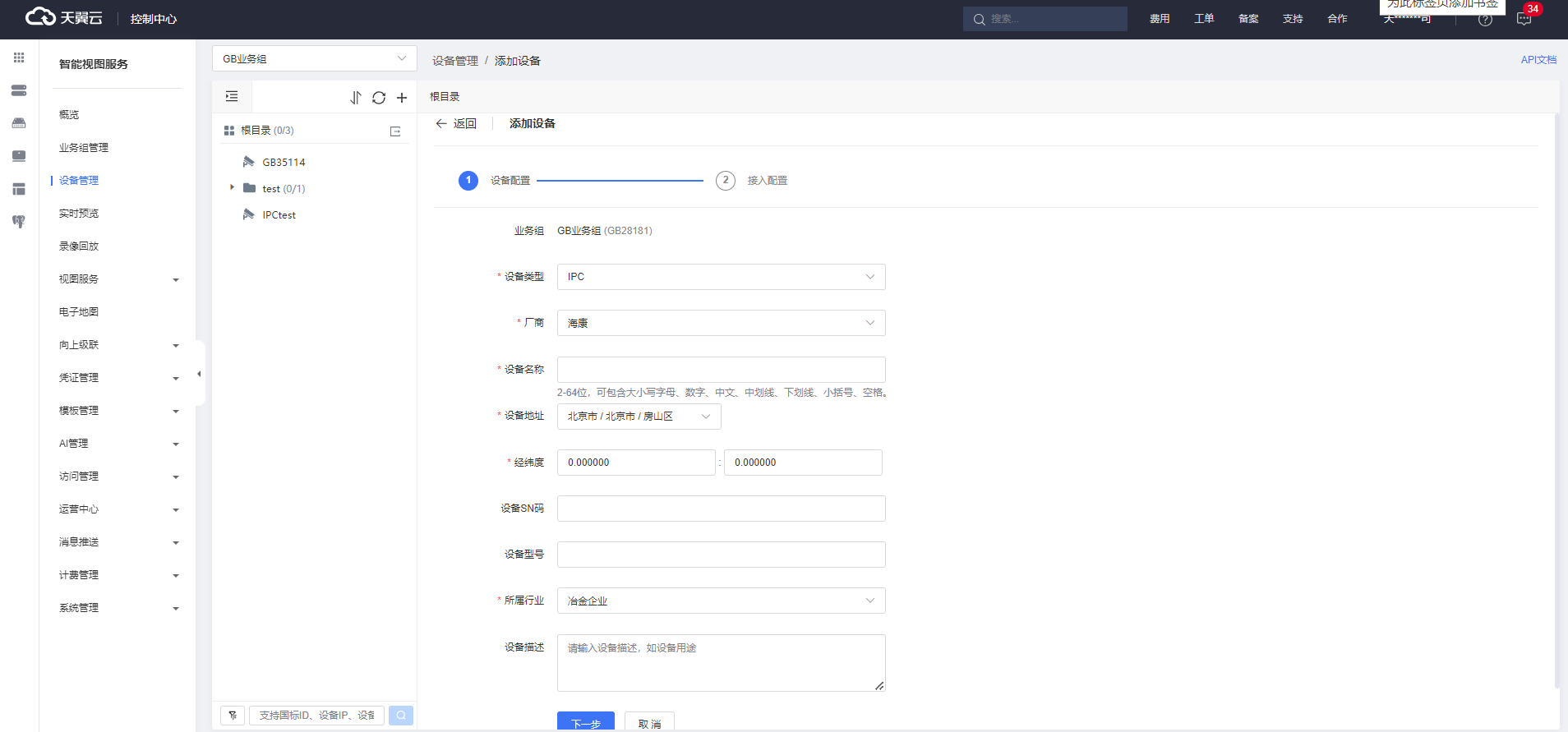
Task: Collapse the directory tree panel icon
Action: [232, 97]
